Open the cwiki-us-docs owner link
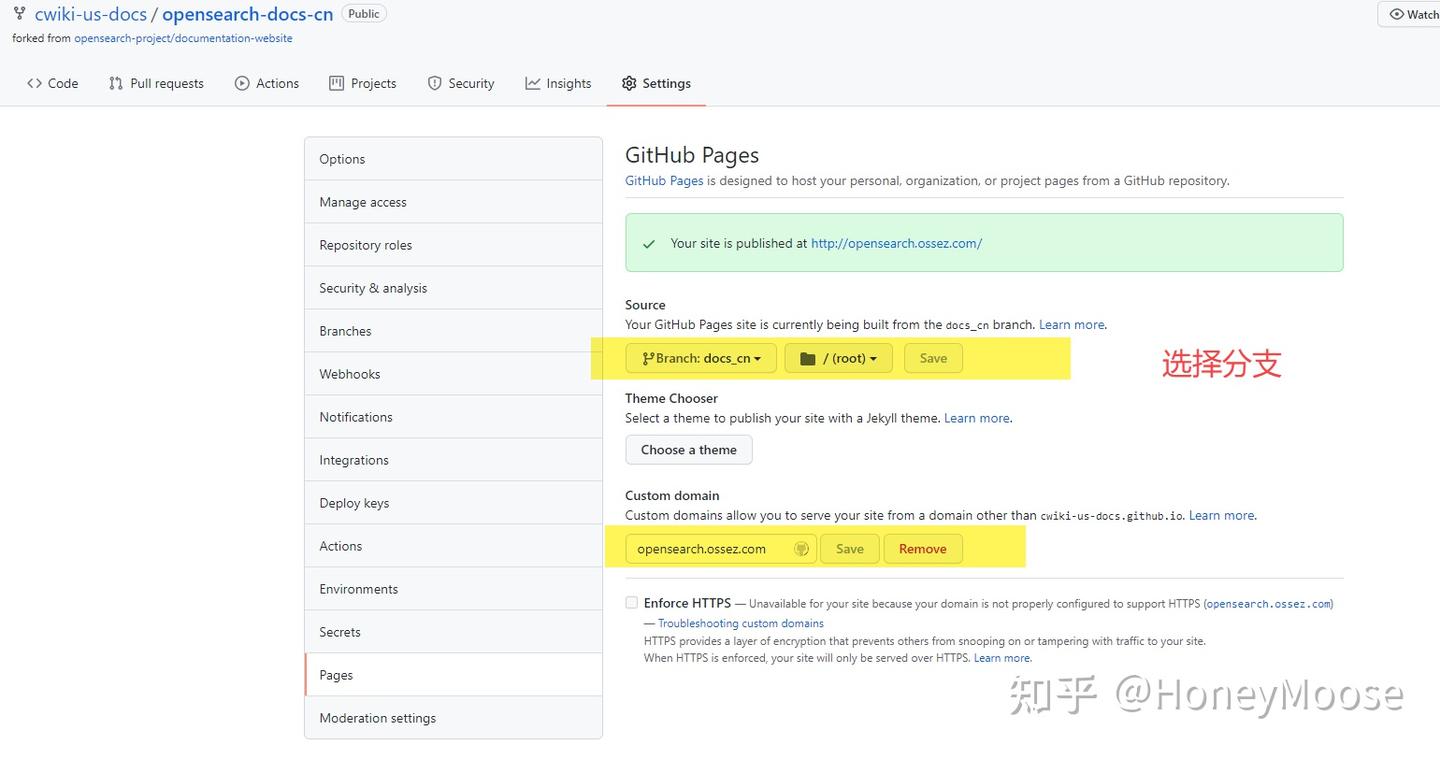The width and height of the screenshot is (1440, 759). tap(90, 14)
